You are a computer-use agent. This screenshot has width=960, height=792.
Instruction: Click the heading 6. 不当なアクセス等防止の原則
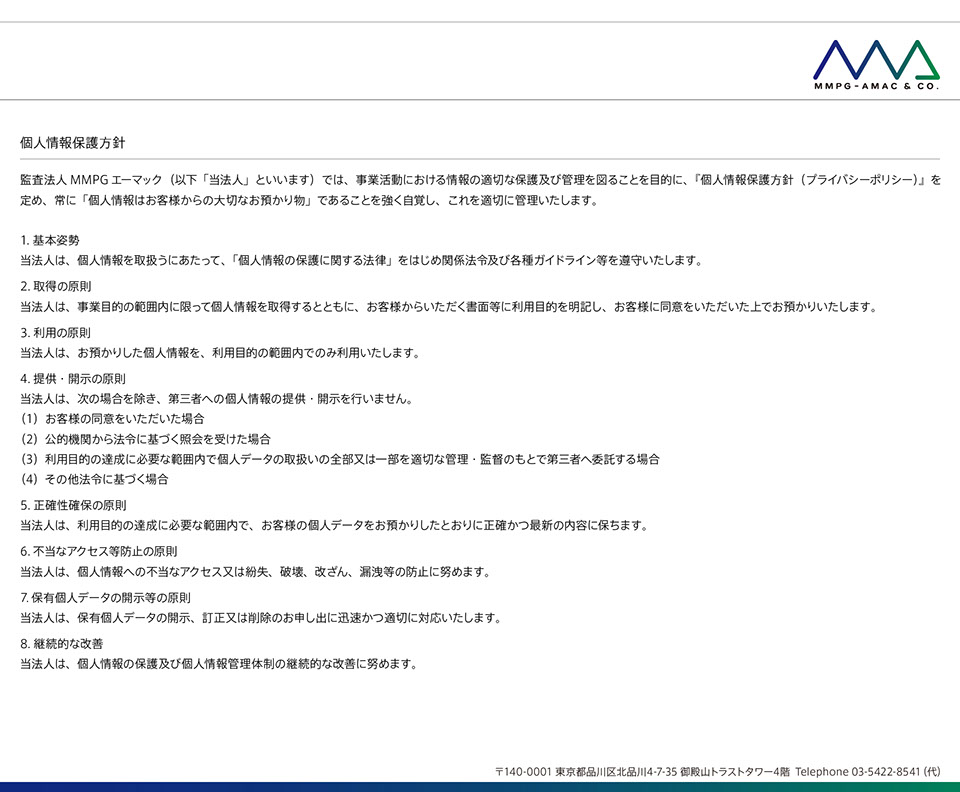point(99,551)
